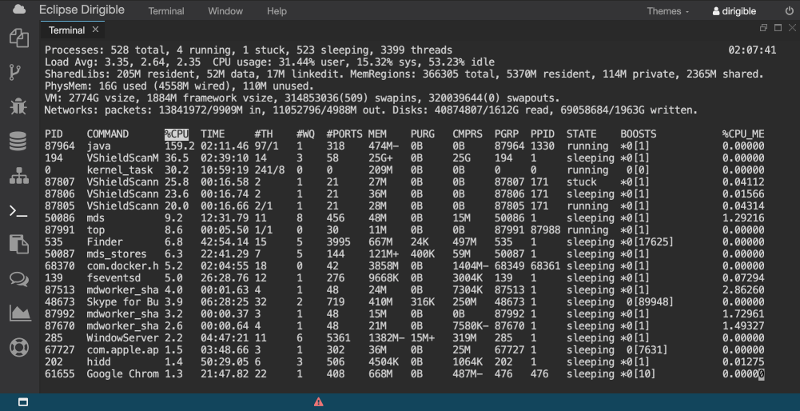This screenshot has width=800, height=411.
Task: Open the Git perspective icon
Action: 16,73
